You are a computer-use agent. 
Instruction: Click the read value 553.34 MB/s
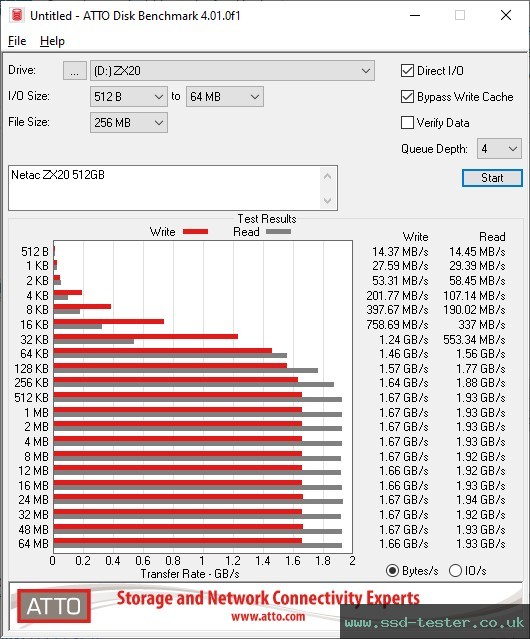[474, 339]
